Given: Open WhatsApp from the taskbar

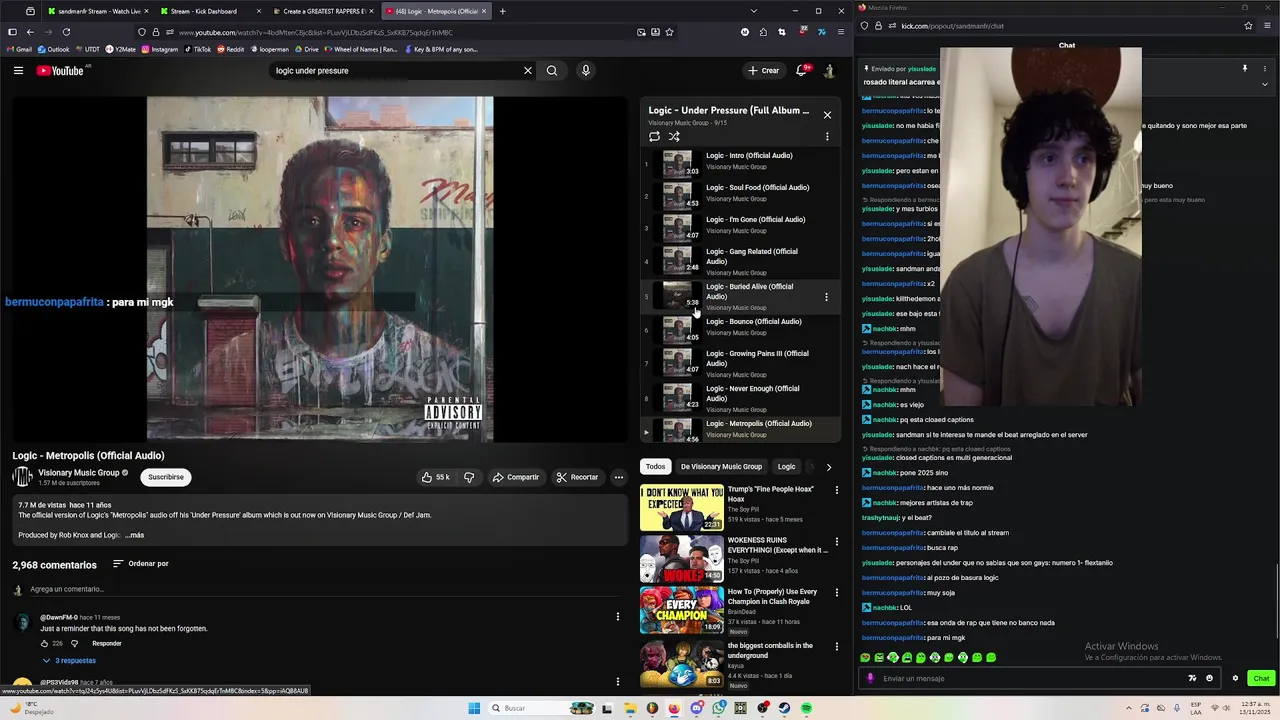Looking at the screenshot, I should click(x=719, y=708).
